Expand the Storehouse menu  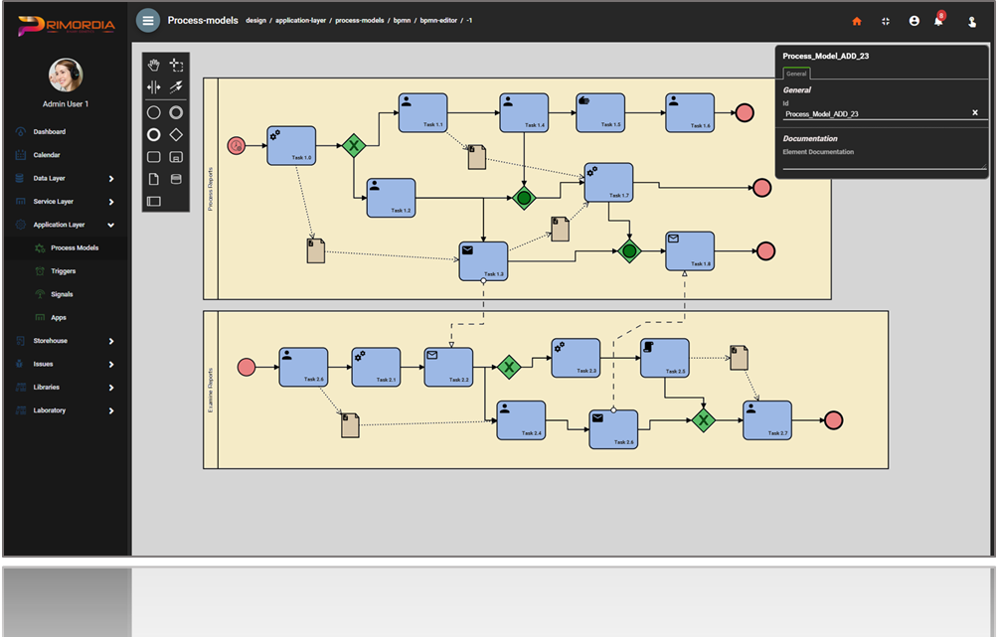(x=66, y=341)
